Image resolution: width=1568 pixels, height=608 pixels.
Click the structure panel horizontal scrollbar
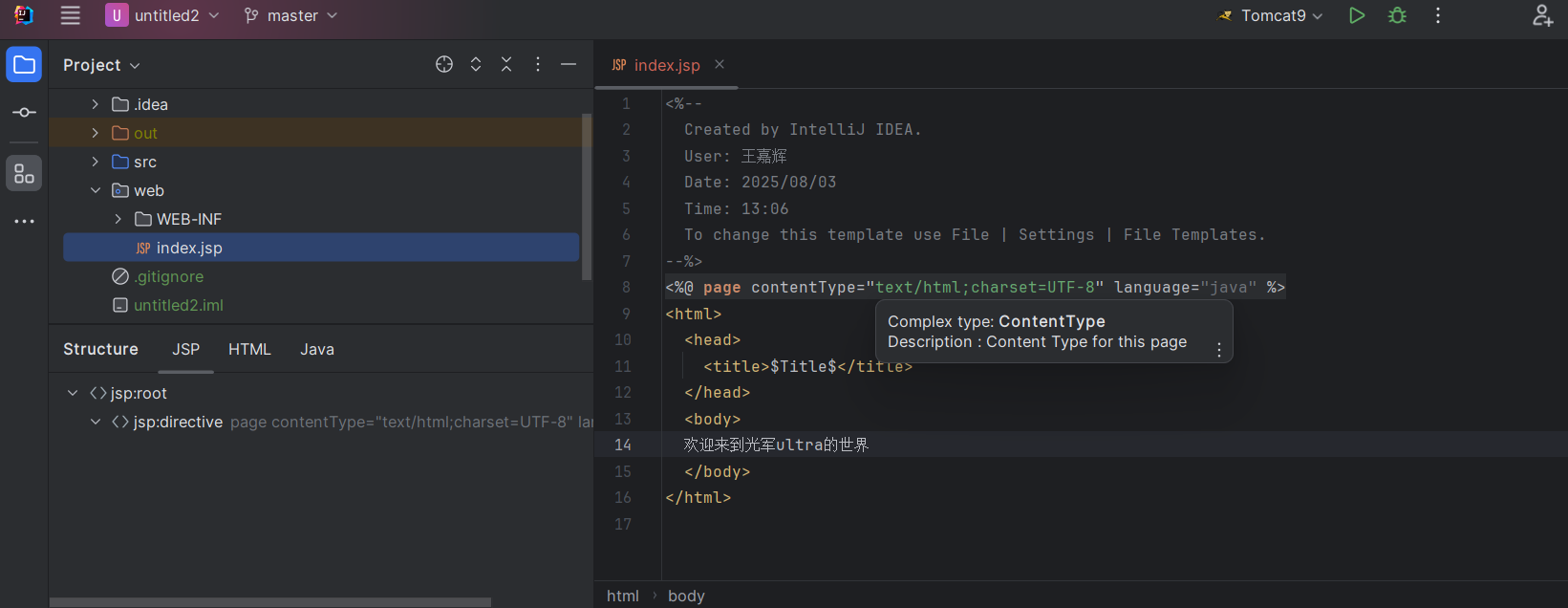(270, 602)
